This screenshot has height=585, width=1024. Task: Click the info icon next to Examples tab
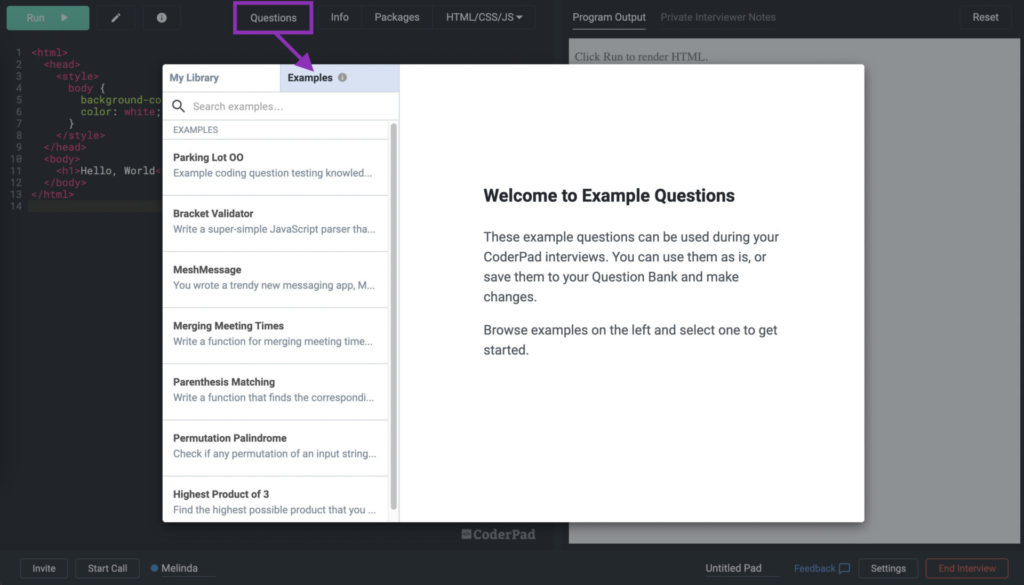click(344, 77)
